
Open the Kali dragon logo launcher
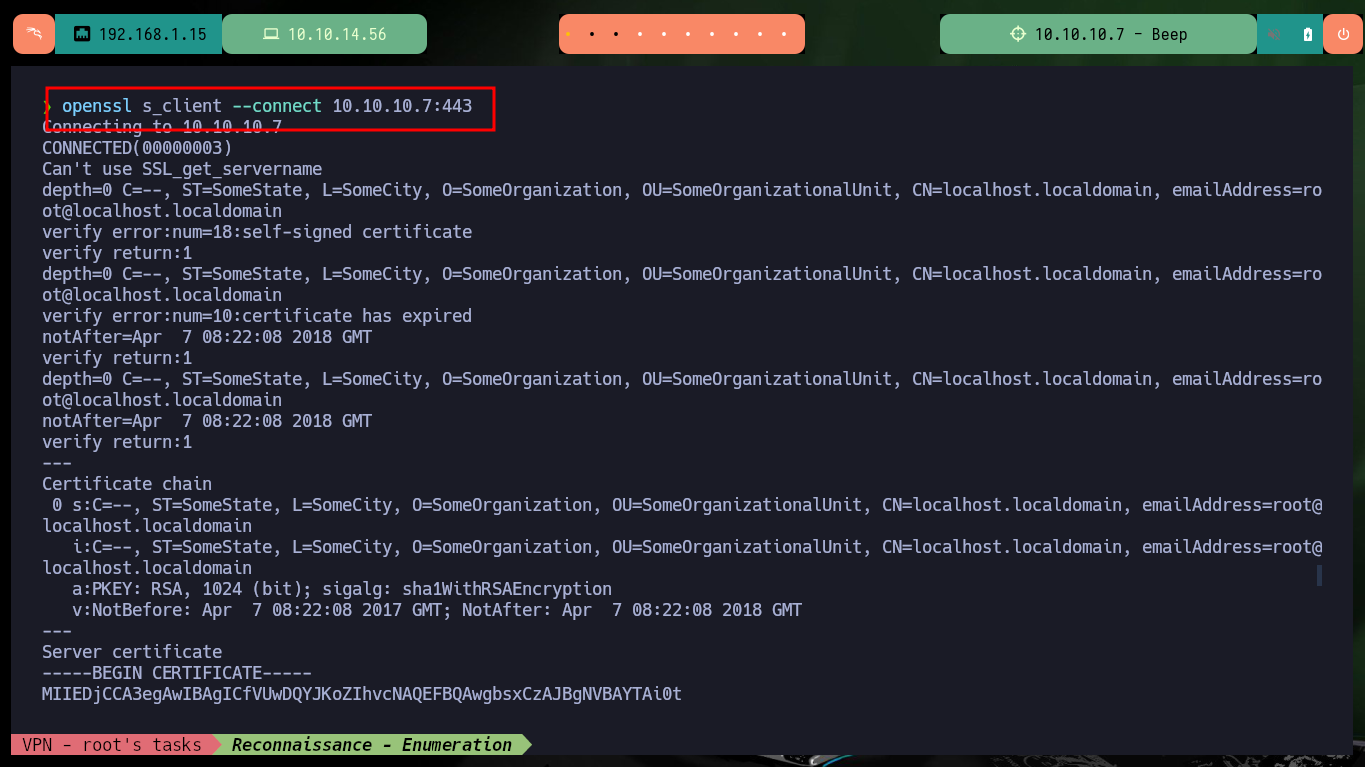(34, 34)
